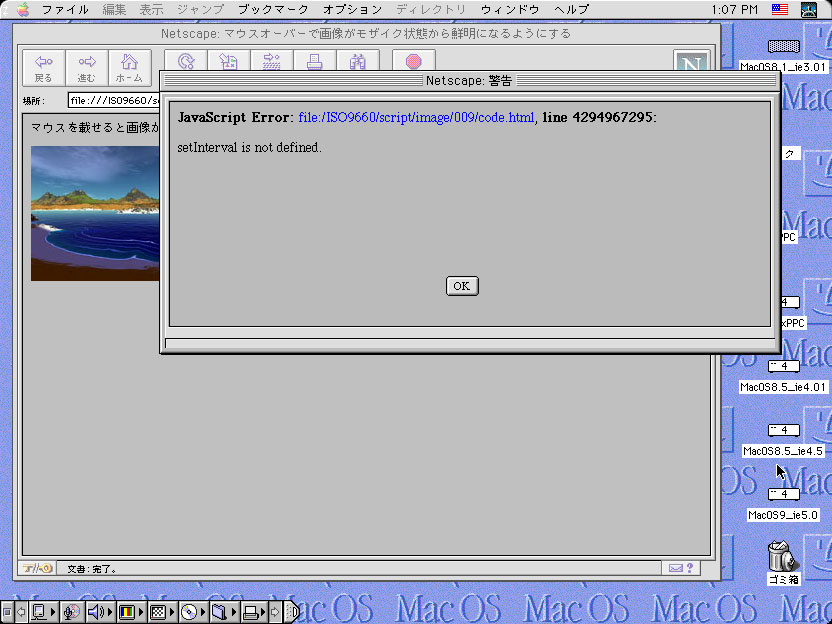Click the Control Strip close box at left end
The image size is (832, 624).
(x=7, y=612)
